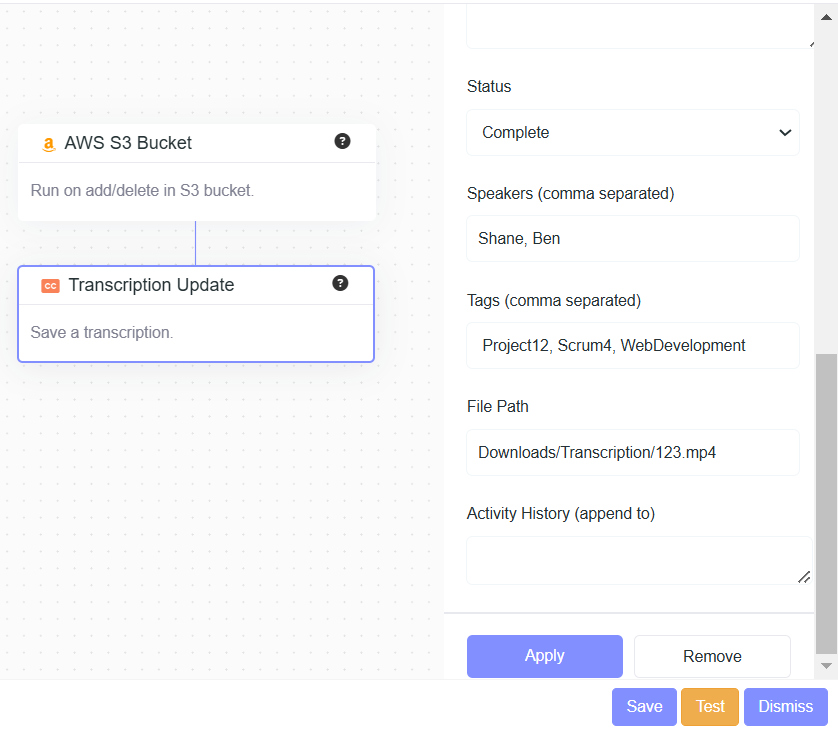
Task: Open help icon on AWS S3 Bucket node
Action: coord(342,141)
